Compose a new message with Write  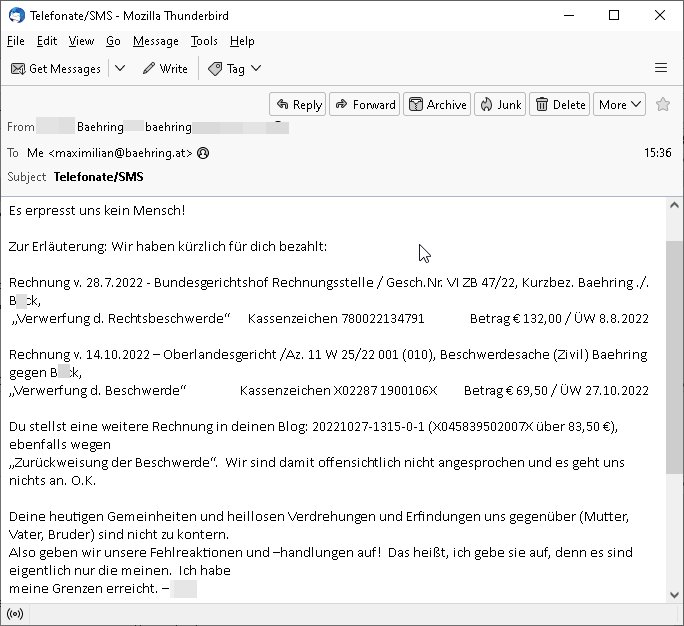point(165,69)
